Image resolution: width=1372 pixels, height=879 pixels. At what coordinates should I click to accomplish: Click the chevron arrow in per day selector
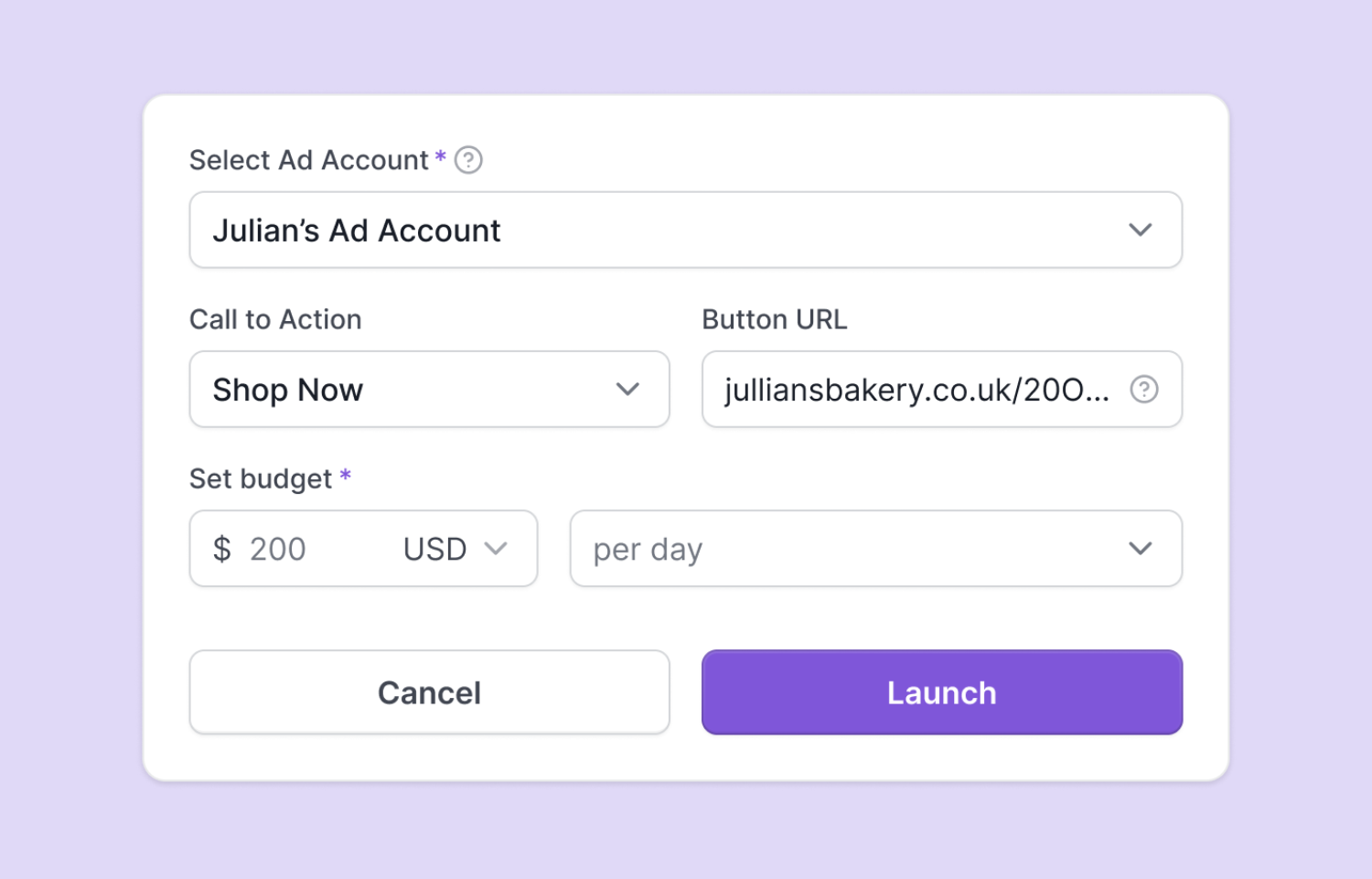click(x=1140, y=549)
